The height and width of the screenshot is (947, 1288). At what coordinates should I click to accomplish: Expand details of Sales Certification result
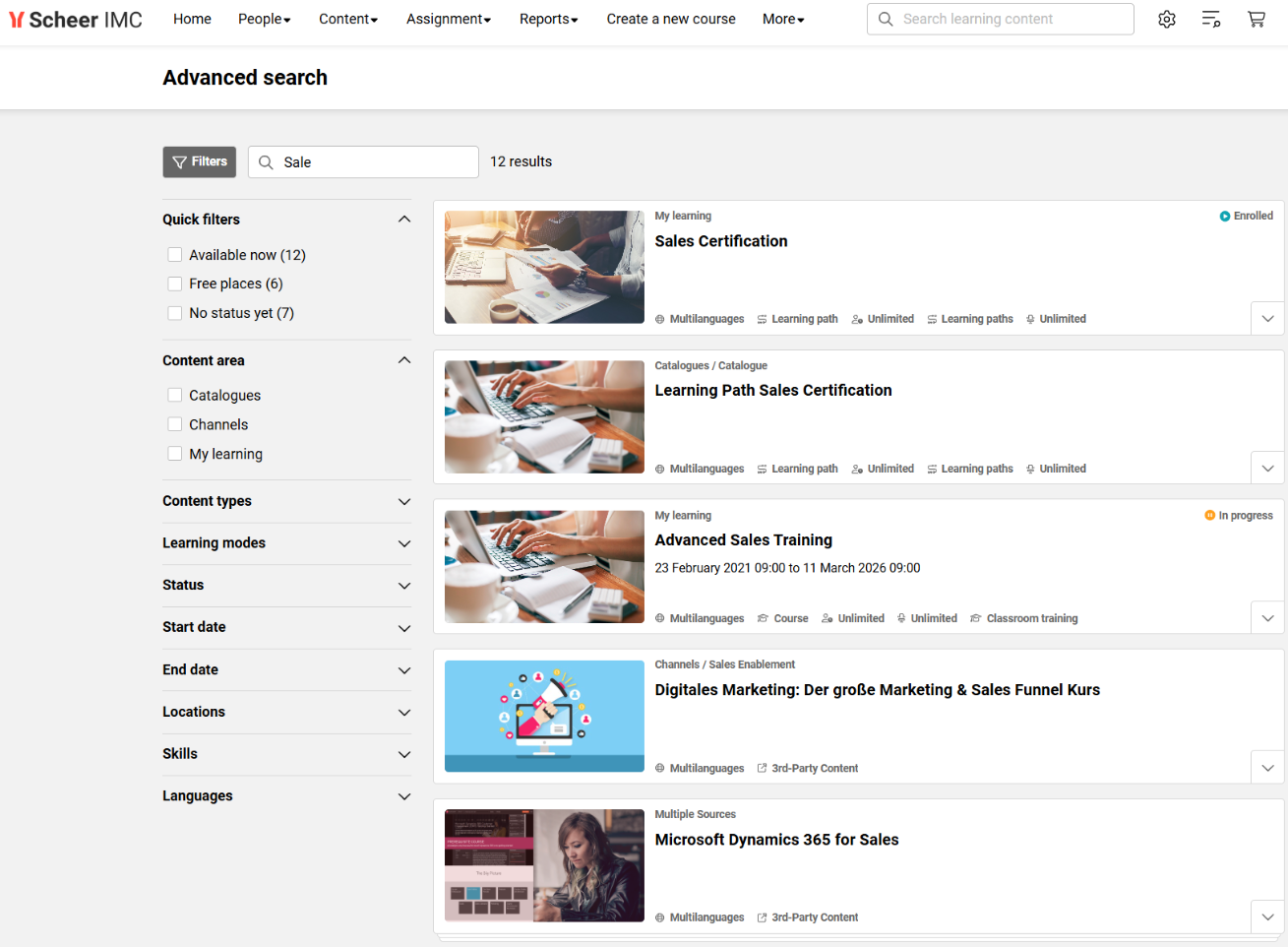tap(1267, 319)
